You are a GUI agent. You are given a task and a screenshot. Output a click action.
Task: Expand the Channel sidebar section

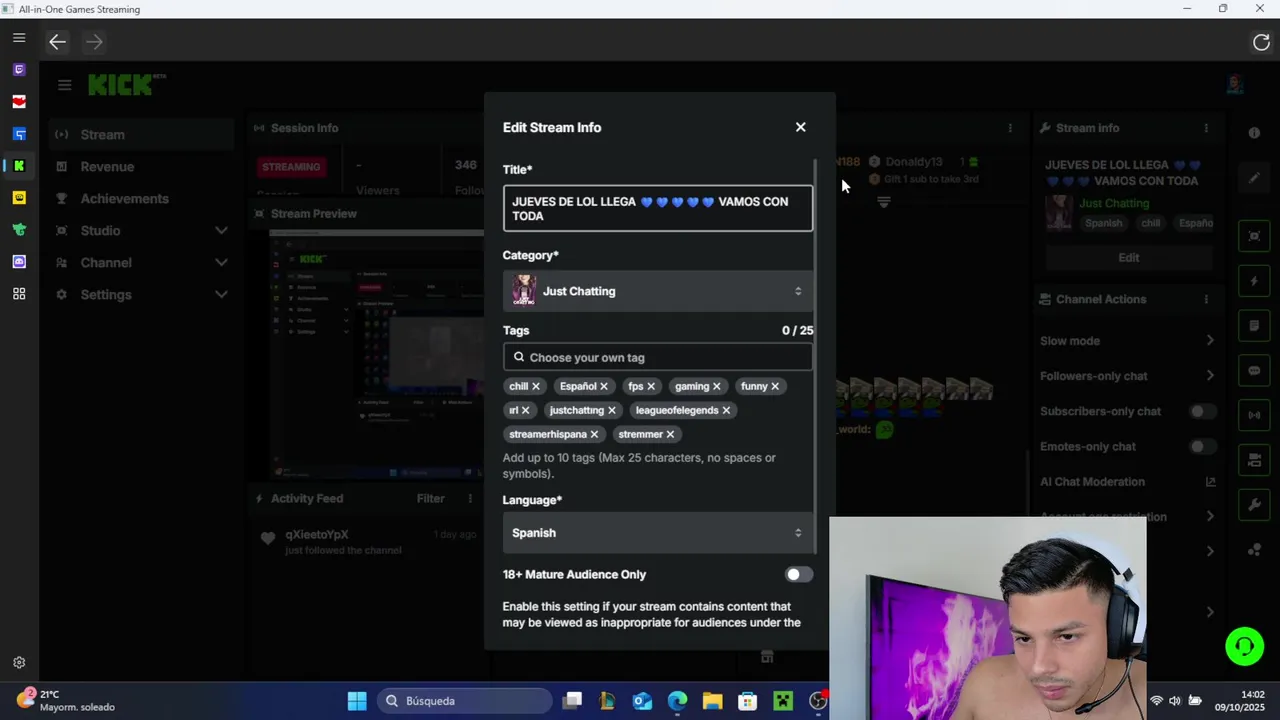(221, 262)
